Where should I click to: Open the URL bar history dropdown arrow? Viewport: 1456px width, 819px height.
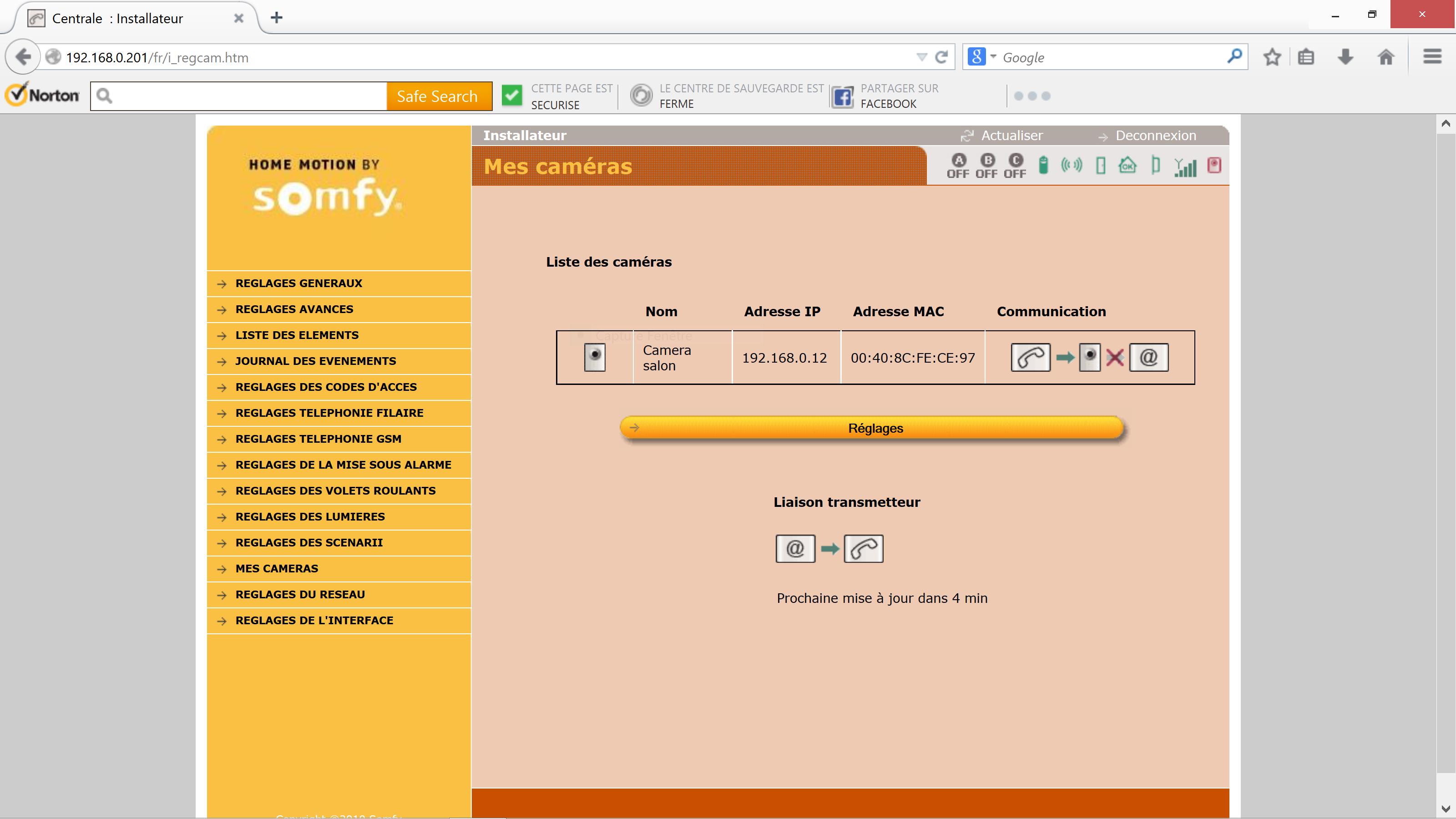pyautogui.click(x=921, y=57)
